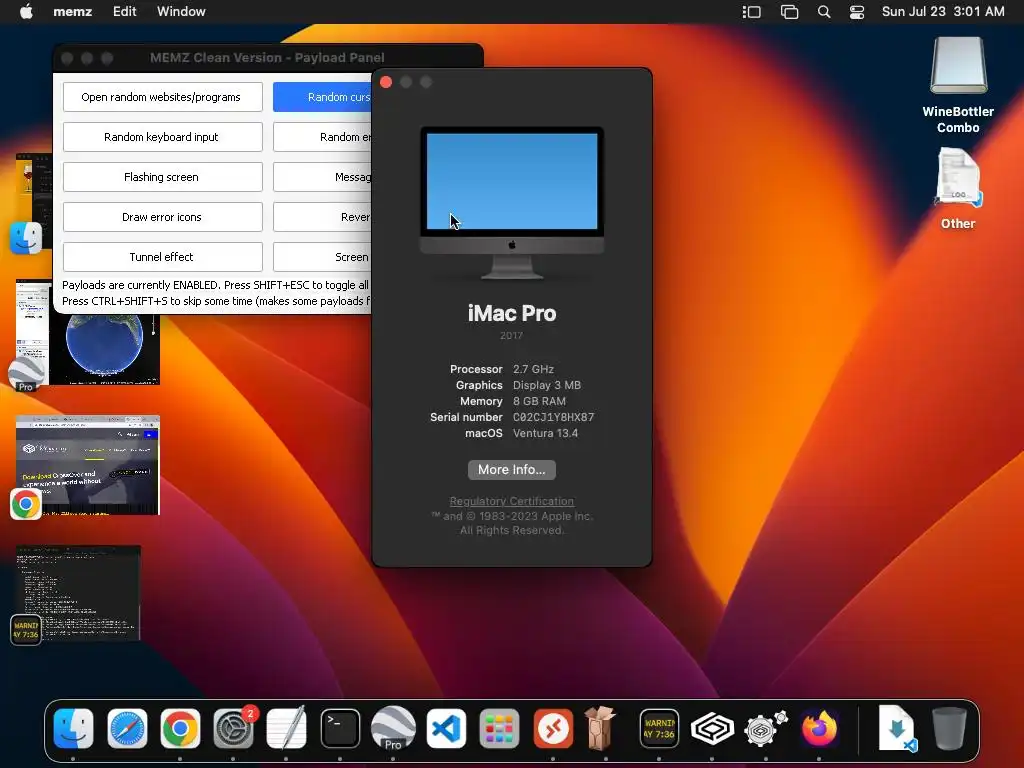Viewport: 1024px width, 768px height.
Task: Launch Safari from the Dock
Action: (127, 728)
